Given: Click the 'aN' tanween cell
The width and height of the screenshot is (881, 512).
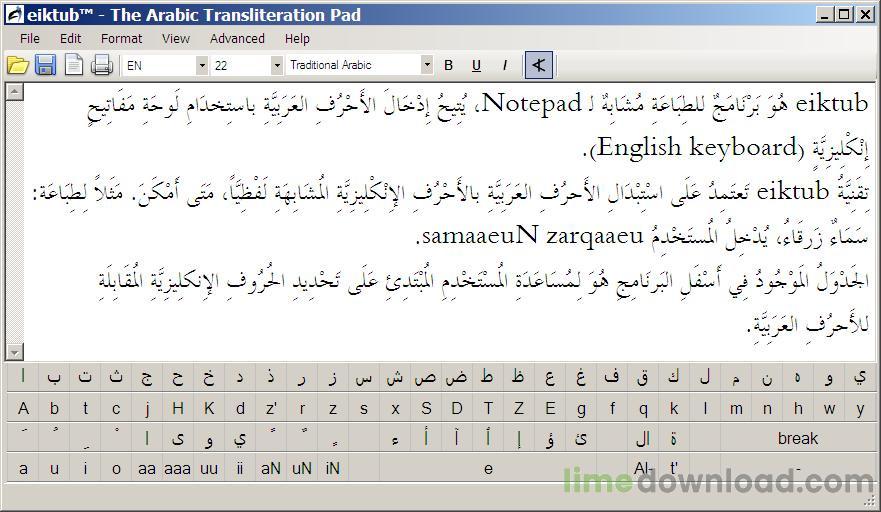Looking at the screenshot, I should [x=271, y=468].
